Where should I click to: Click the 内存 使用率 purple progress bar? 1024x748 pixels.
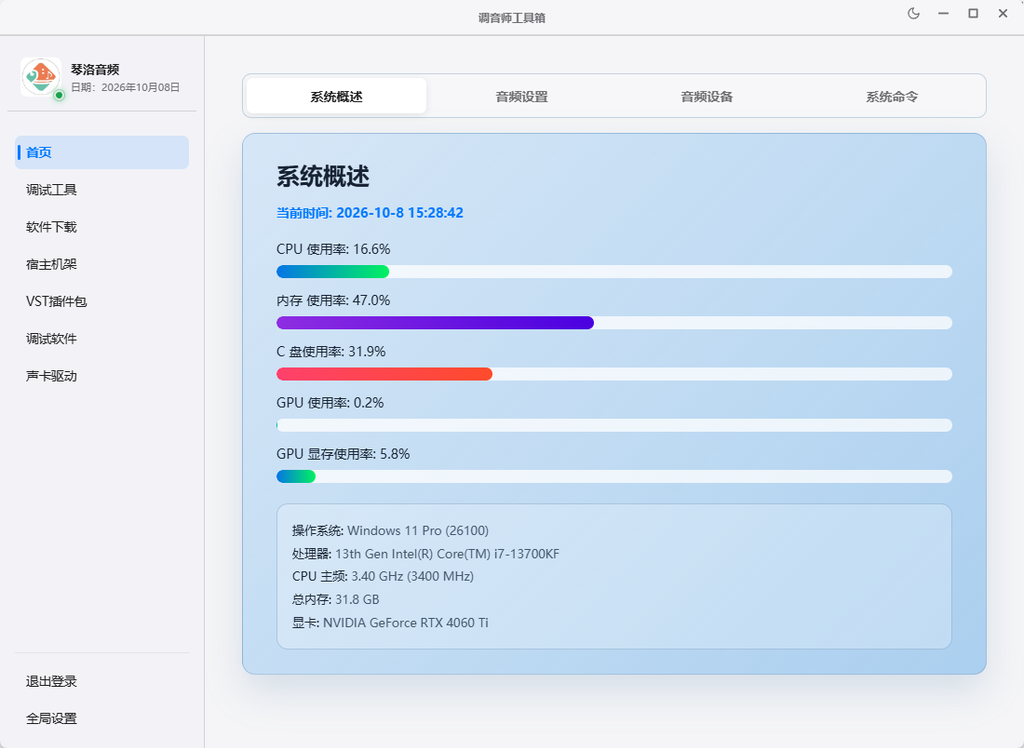pos(614,323)
